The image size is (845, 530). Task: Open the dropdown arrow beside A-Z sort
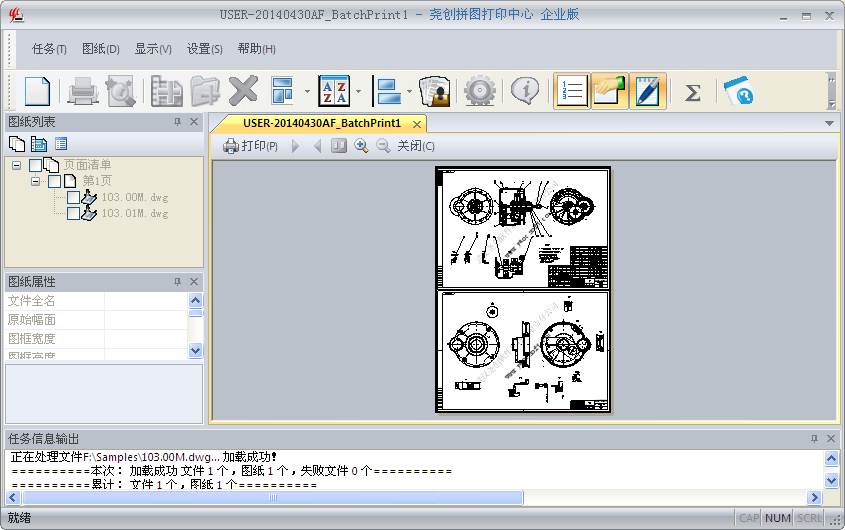[x=358, y=92]
